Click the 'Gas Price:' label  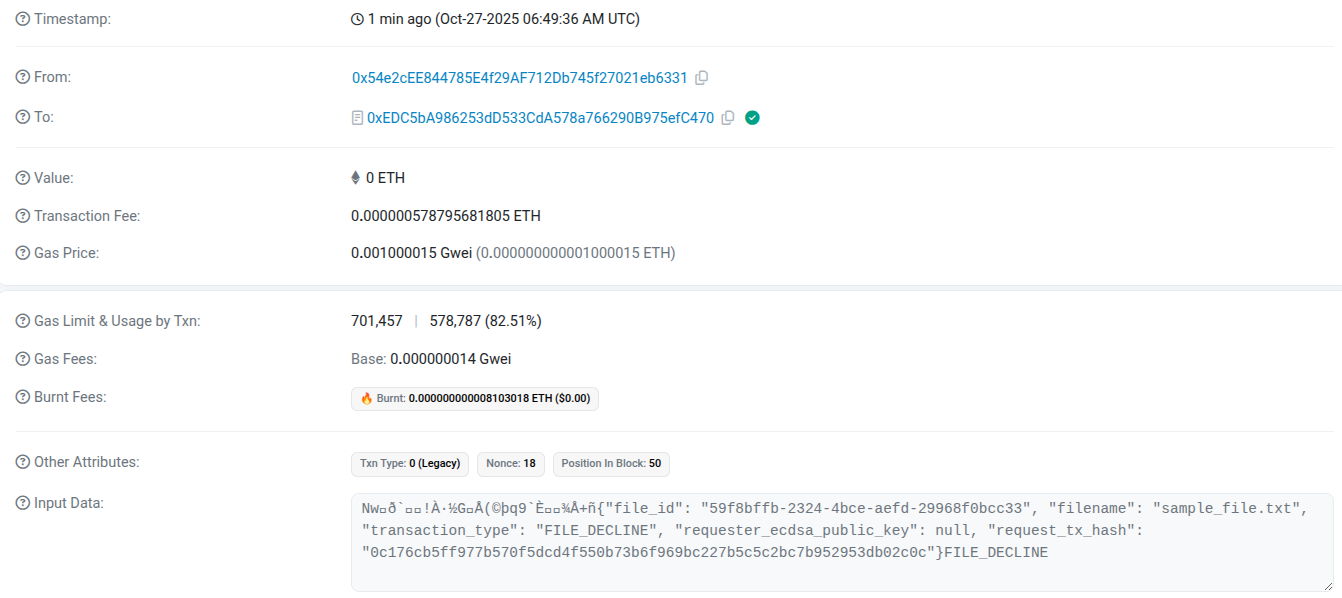coord(67,253)
